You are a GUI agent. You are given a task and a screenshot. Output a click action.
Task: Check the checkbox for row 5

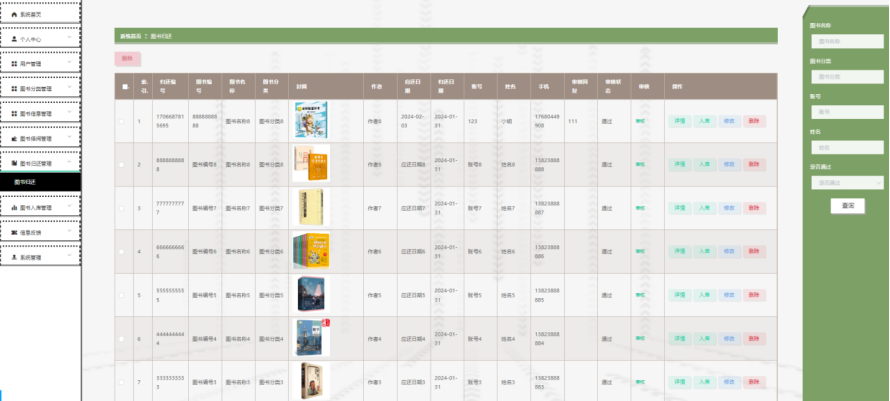[x=121, y=295]
